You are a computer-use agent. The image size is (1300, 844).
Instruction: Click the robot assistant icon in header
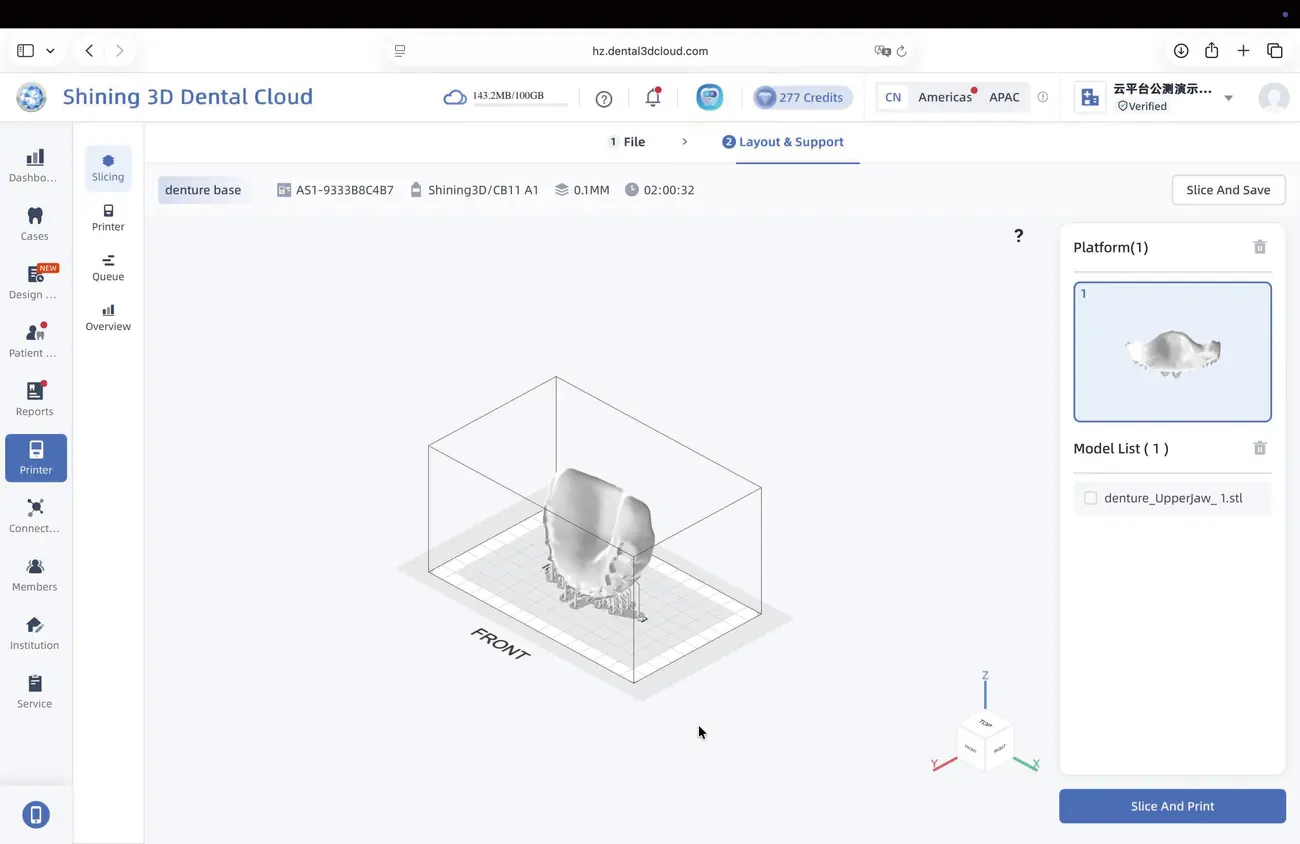(710, 97)
